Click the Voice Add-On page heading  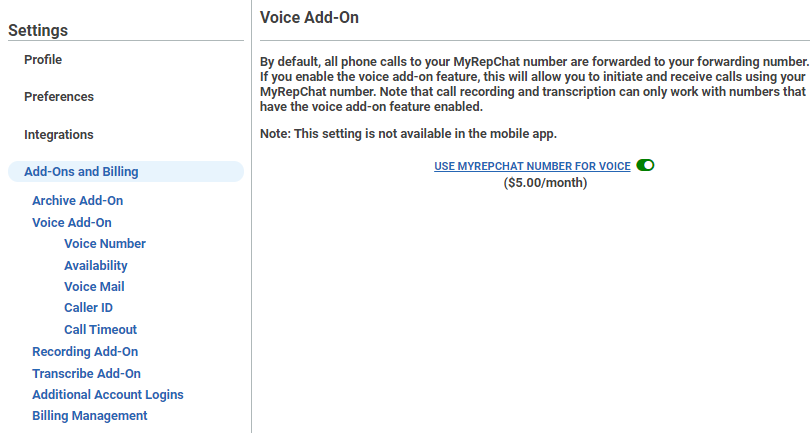309,18
